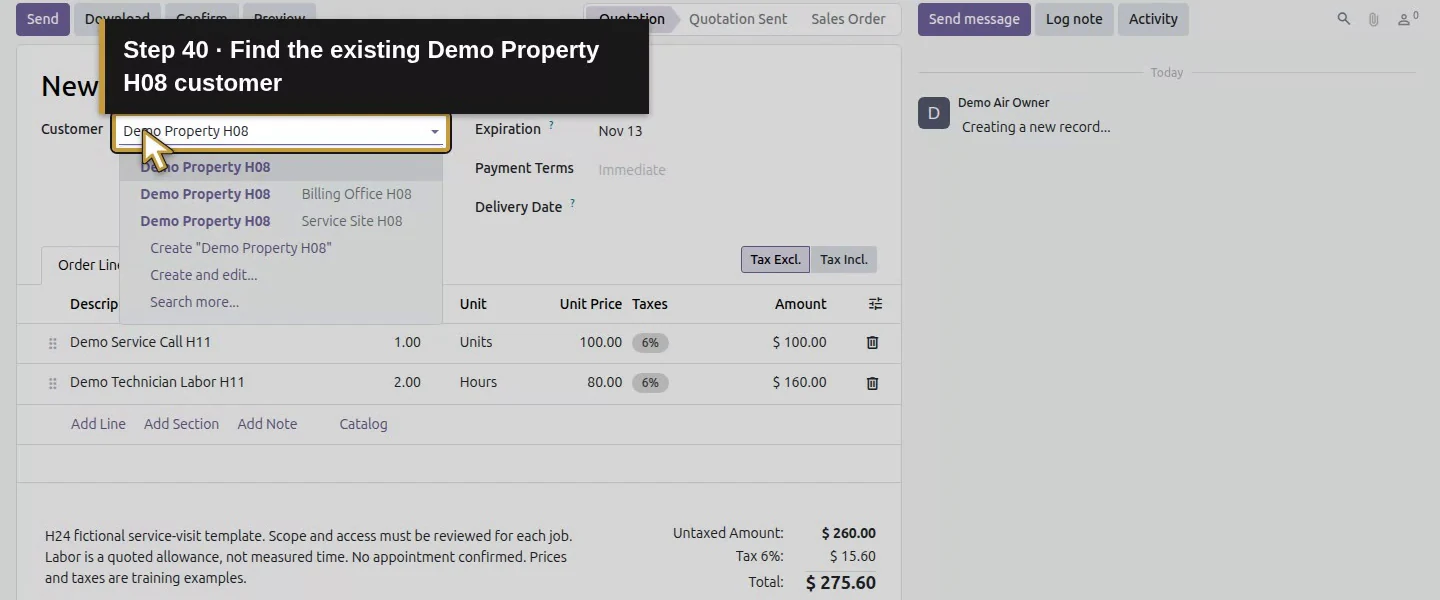Screen dimensions: 1440x600
Task: Click the unit price 100.00 cell
Action: (x=600, y=342)
